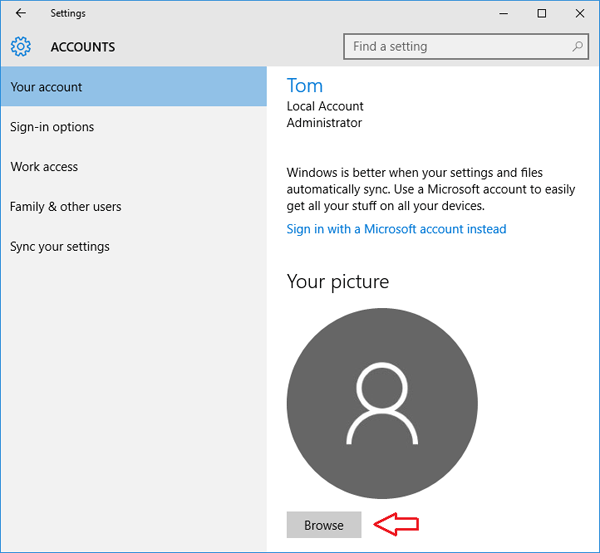This screenshot has width=600, height=553.
Task: Click the Accounts gear icon
Action: pos(21,47)
